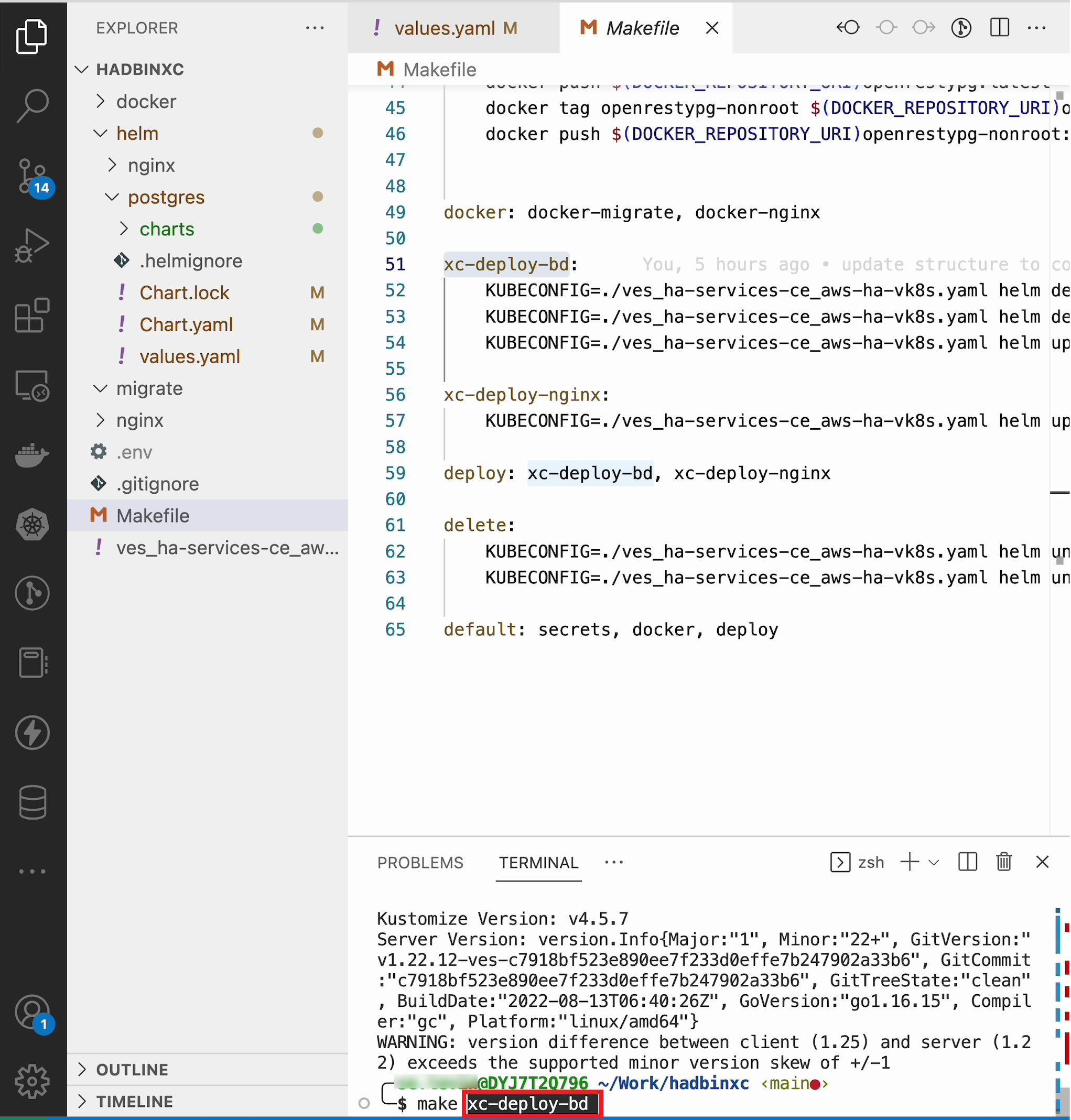This screenshot has height=1120, width=1071.
Task: Switch to the PROBLEMS panel tab
Action: point(420,863)
